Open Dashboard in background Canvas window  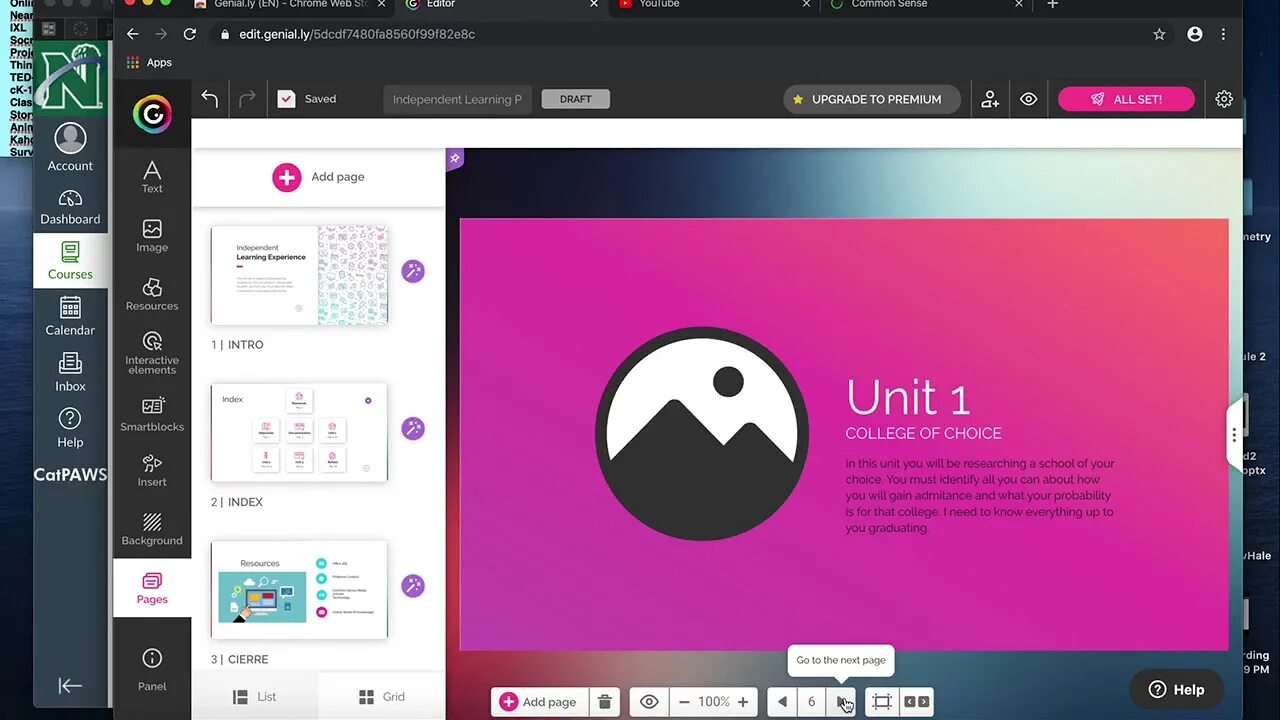(x=70, y=206)
